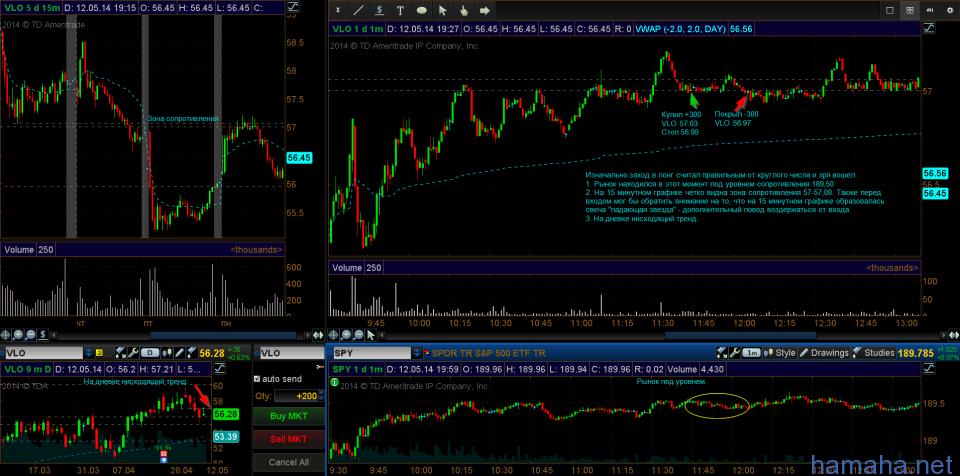
Task: Zoom out on VLO 15m chart
Action: click(31, 334)
